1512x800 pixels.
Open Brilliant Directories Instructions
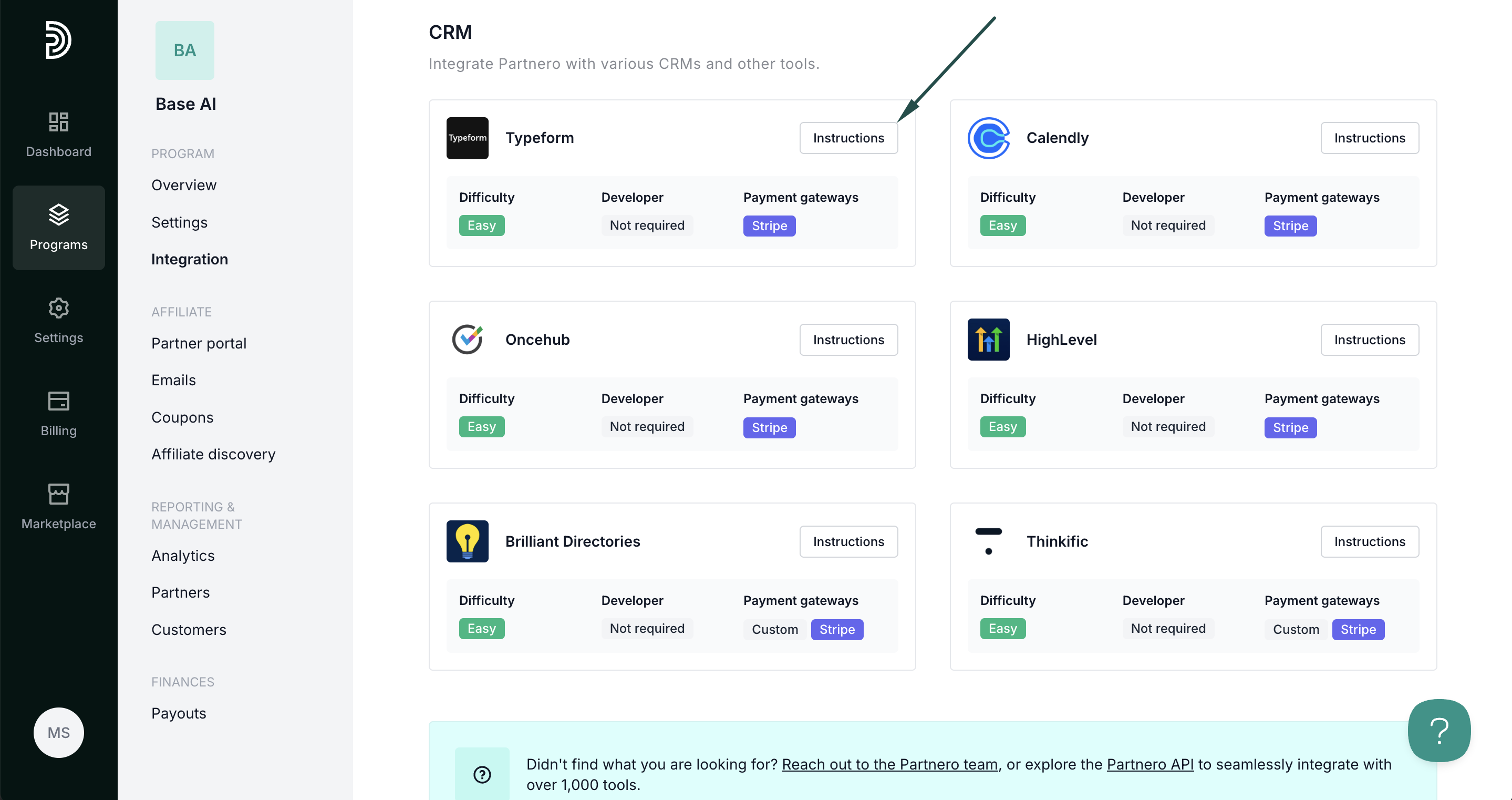[848, 541]
